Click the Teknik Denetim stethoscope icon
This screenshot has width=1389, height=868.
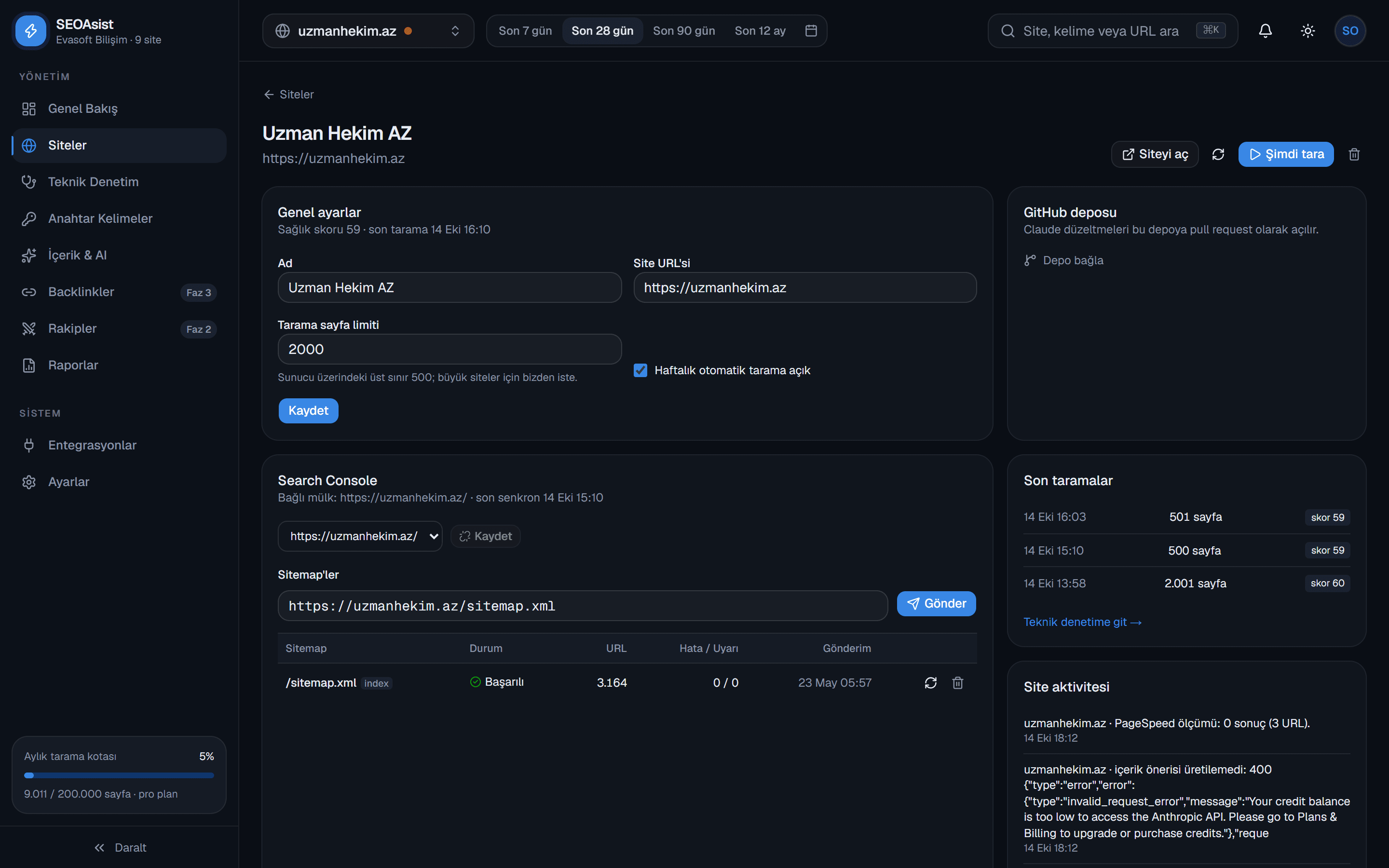point(29,182)
